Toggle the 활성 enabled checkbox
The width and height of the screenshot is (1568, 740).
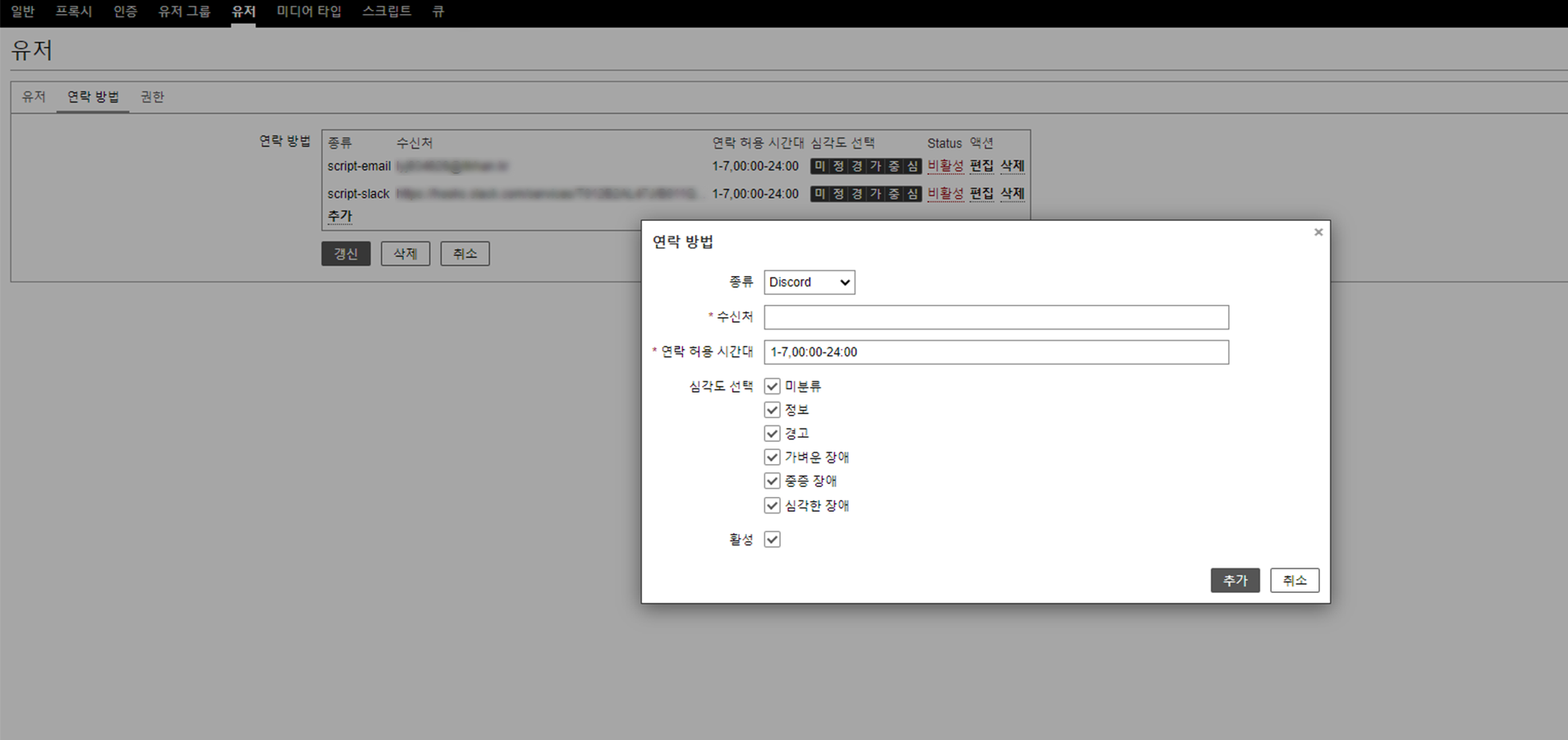[772, 540]
